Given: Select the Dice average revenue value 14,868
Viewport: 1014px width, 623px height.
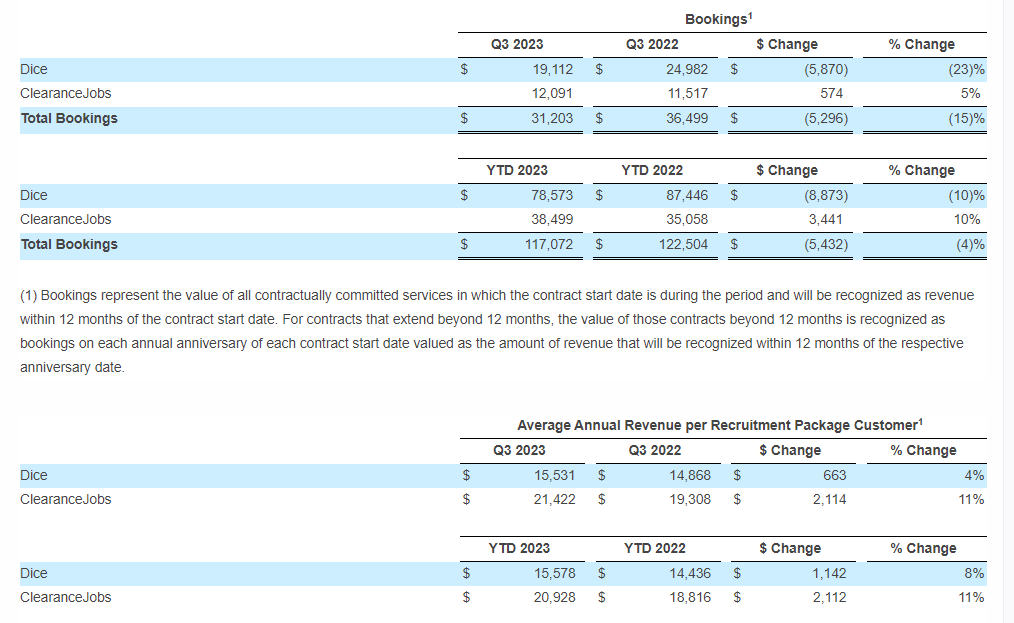Looking at the screenshot, I should click(690, 475).
